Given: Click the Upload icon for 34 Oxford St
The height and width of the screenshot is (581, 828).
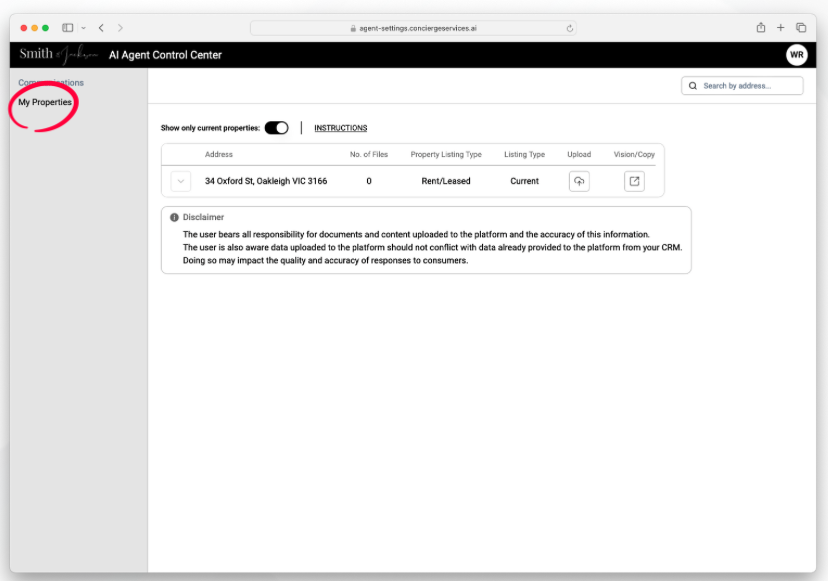Looking at the screenshot, I should pos(579,181).
